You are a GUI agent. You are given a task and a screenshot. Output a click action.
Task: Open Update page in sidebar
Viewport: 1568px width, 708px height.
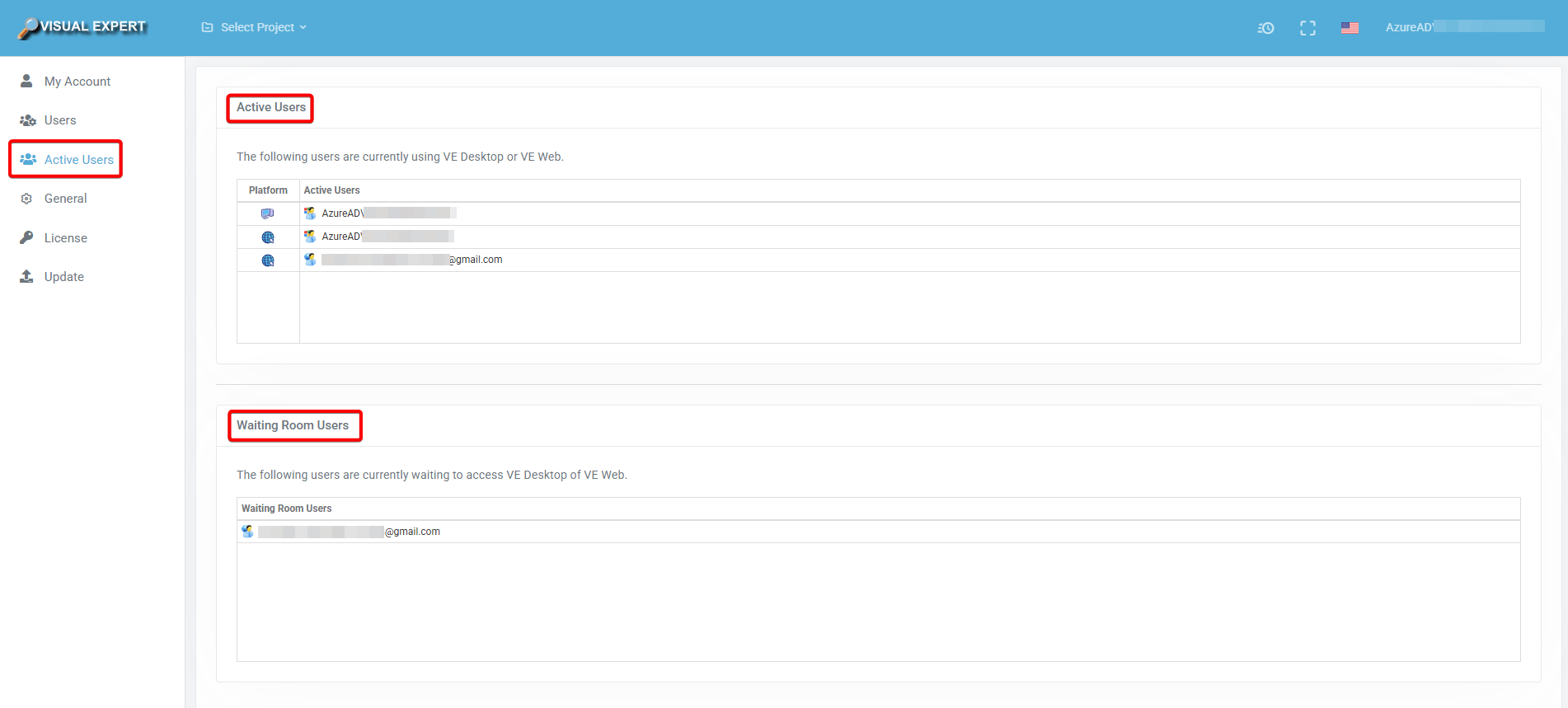point(64,277)
